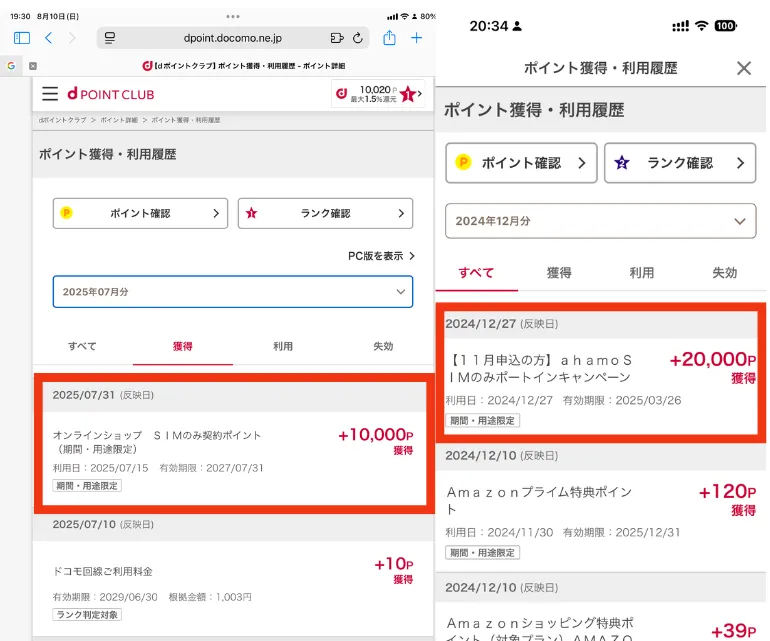Select 利用 tab in phone panel

(642, 273)
